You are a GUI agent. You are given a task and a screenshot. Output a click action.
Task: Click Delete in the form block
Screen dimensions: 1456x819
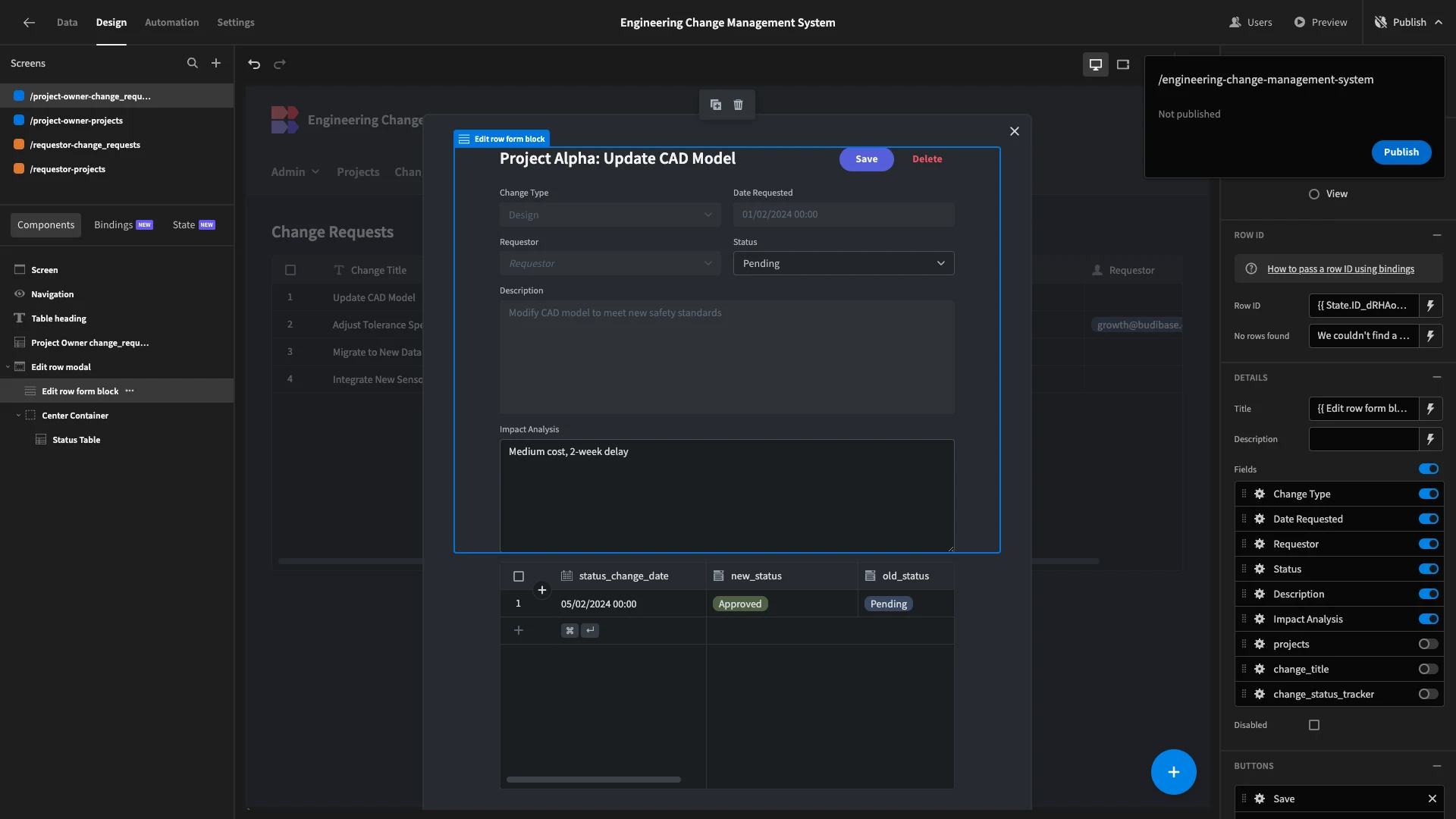927,158
